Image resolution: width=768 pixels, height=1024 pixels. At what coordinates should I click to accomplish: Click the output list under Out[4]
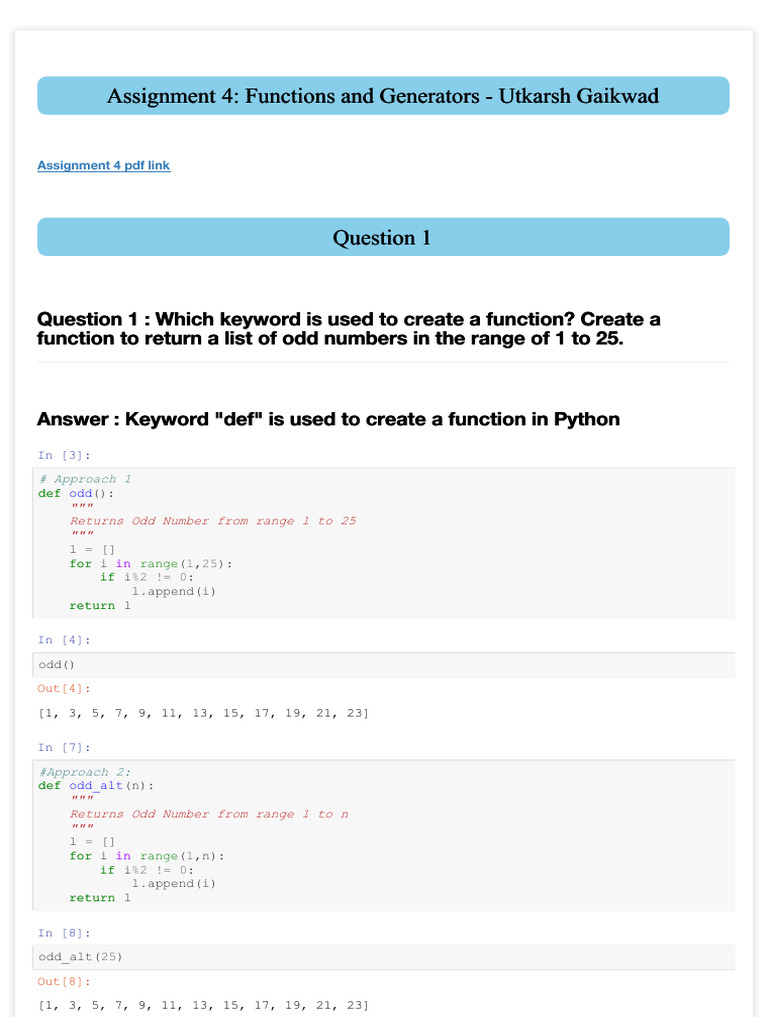[203, 713]
